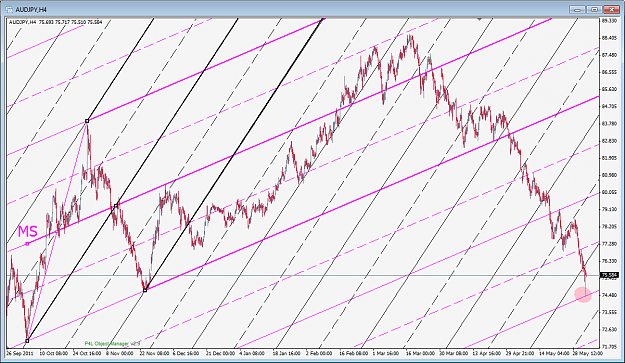The height and width of the screenshot is (363, 625).
Task: Click the 87.480 price level on the axis
Action: pyautogui.click(x=610, y=55)
